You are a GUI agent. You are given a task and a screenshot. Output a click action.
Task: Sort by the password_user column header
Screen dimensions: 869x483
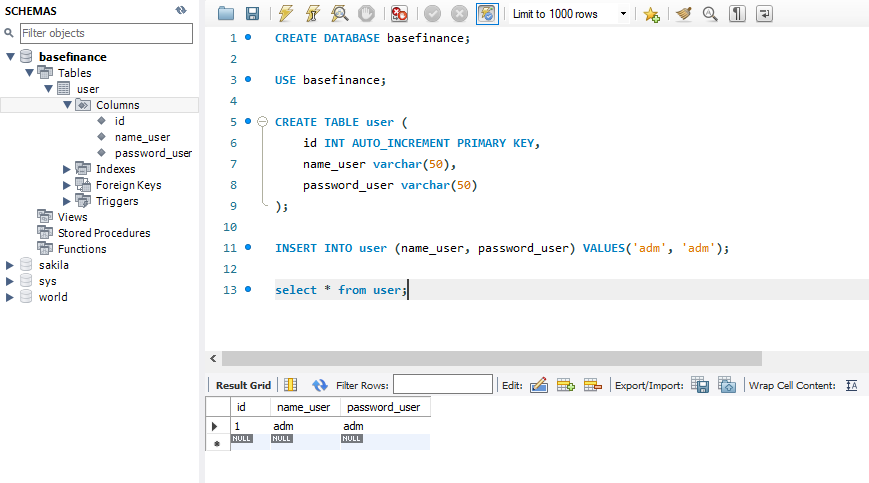point(385,407)
